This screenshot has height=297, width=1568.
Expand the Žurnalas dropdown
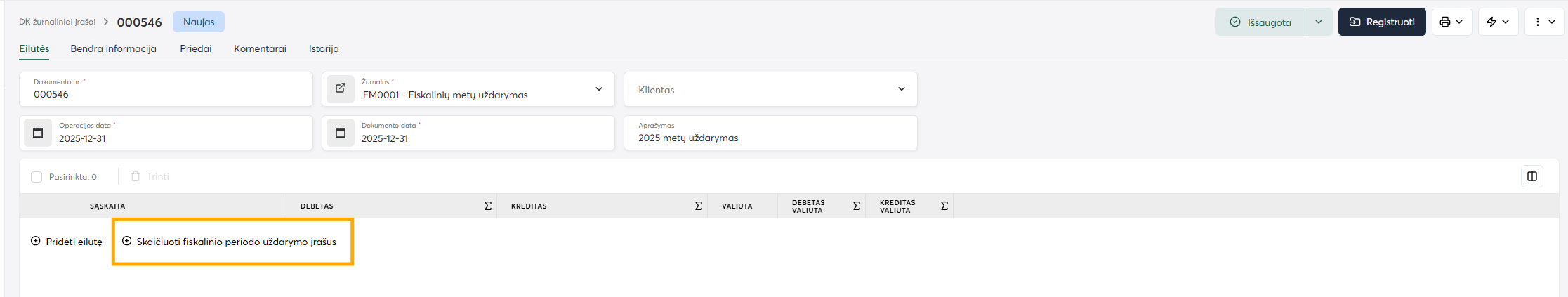pyautogui.click(x=599, y=89)
